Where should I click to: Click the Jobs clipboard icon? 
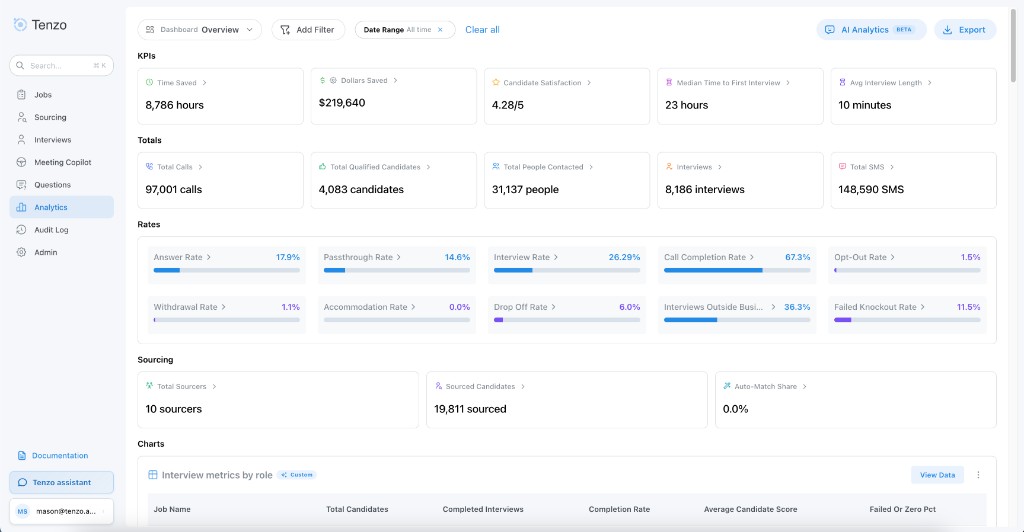tap(21, 95)
